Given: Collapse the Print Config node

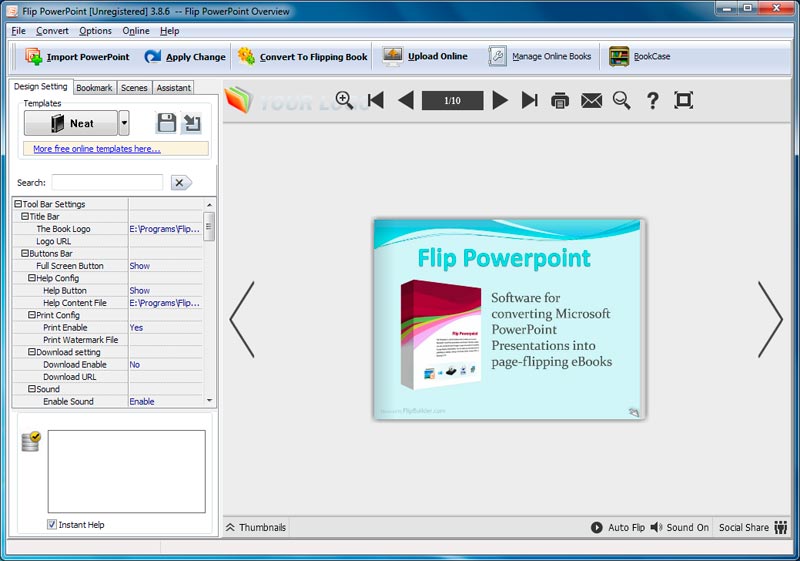Looking at the screenshot, I should click(32, 315).
